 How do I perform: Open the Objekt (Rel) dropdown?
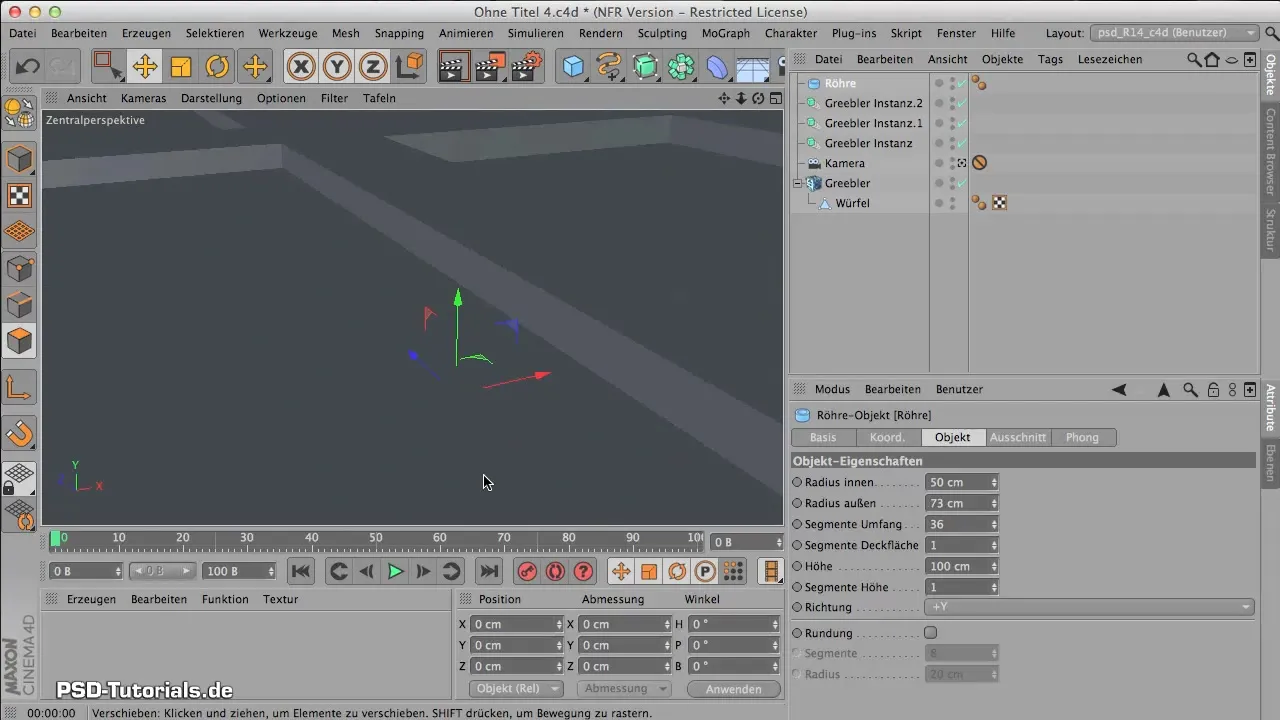(515, 689)
